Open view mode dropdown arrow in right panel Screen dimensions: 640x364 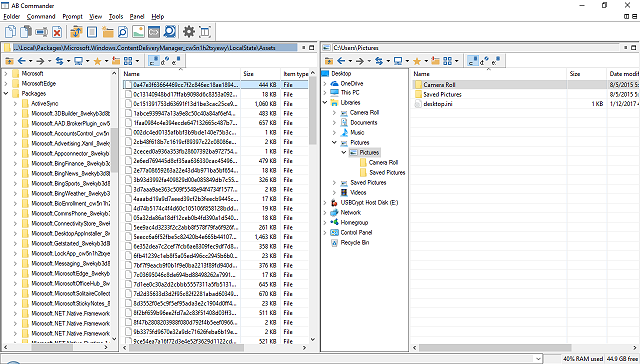(457, 62)
